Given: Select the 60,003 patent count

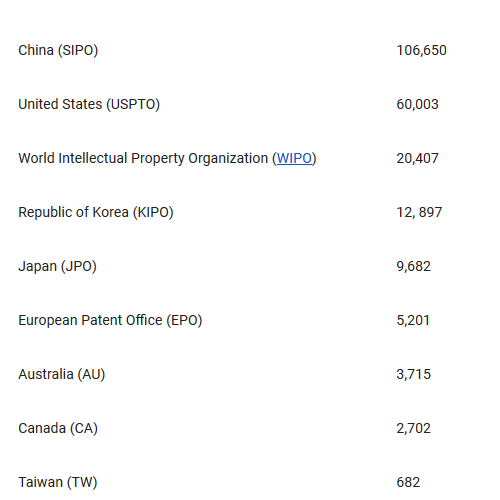Looking at the screenshot, I should (x=417, y=104).
